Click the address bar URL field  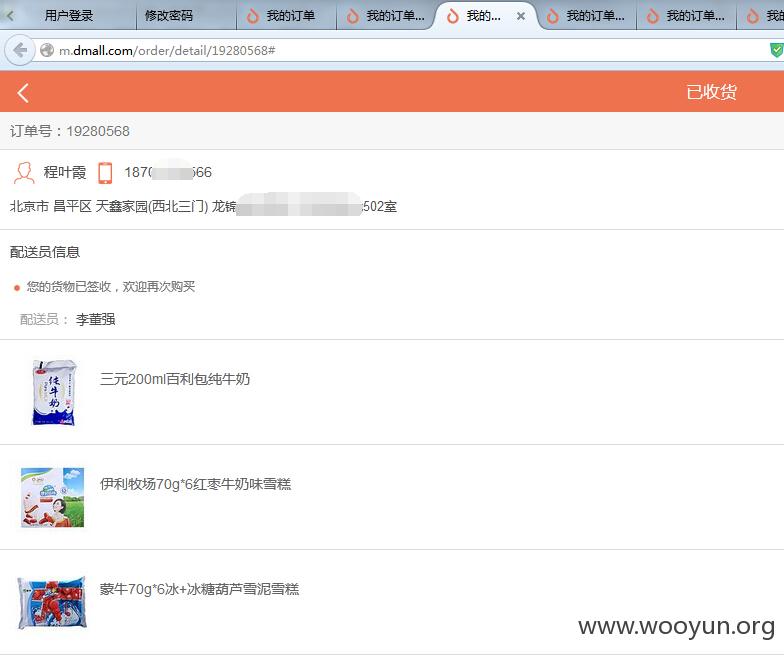point(400,50)
